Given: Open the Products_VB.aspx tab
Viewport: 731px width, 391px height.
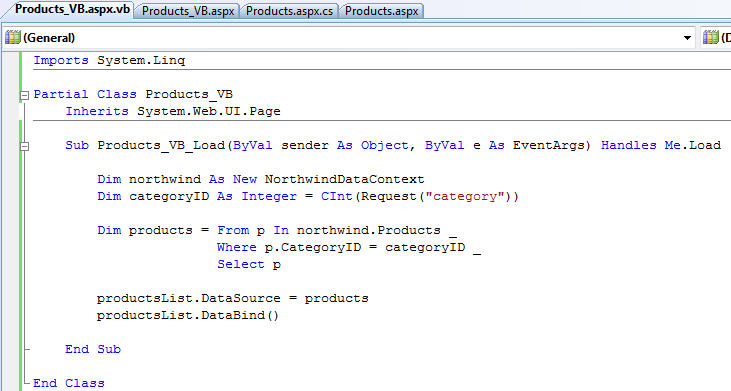Looking at the screenshot, I should pyautogui.click(x=187, y=11).
